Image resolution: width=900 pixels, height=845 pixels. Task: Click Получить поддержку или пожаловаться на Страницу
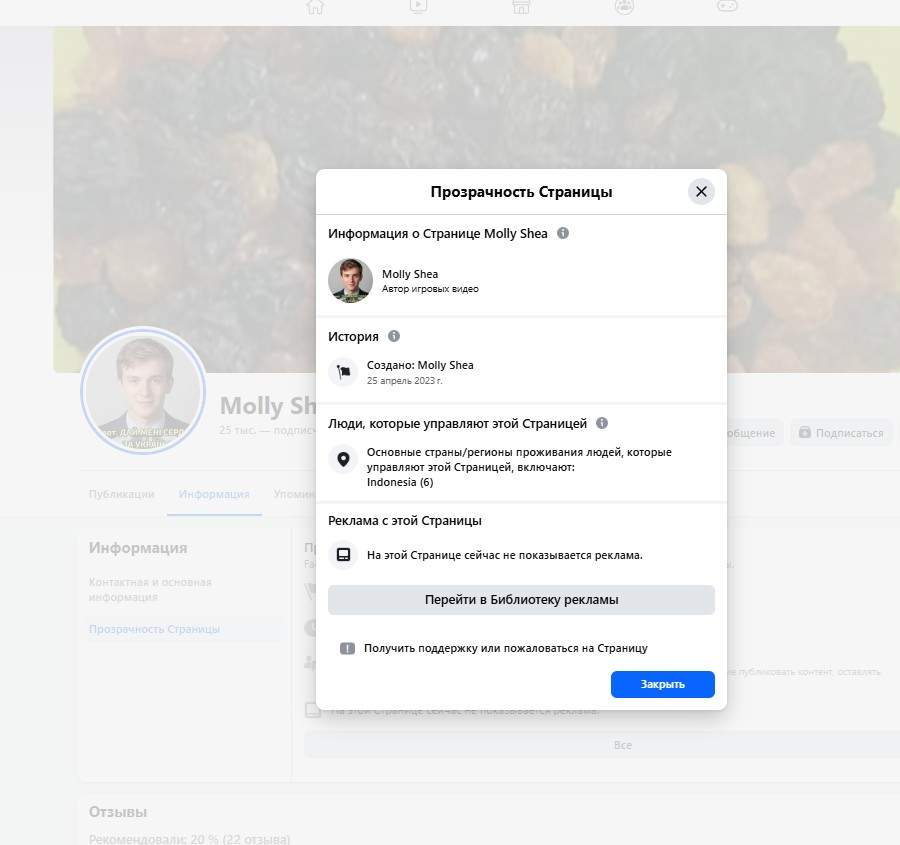505,648
